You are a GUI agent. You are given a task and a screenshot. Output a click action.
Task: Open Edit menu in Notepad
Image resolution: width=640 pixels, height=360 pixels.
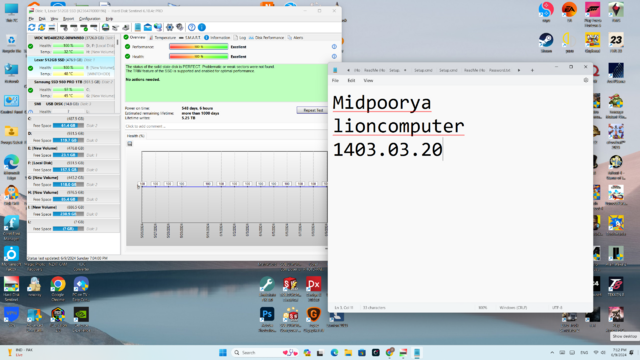pos(351,80)
